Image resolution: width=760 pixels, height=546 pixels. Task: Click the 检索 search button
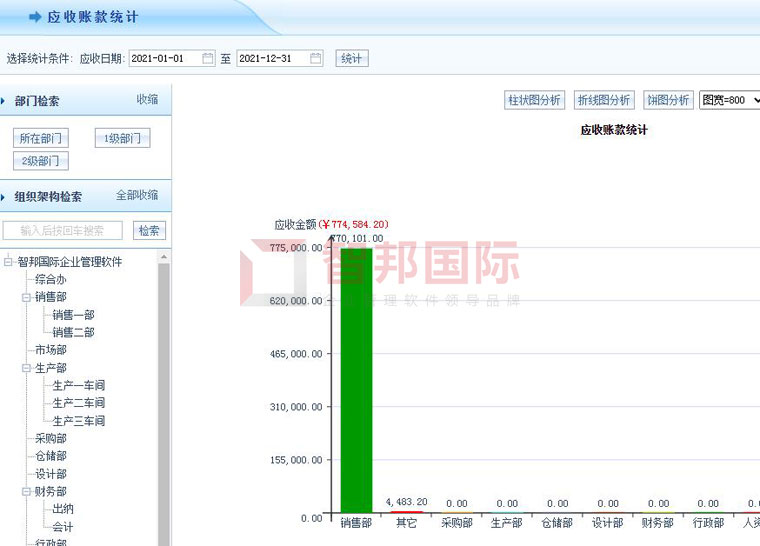(149, 230)
